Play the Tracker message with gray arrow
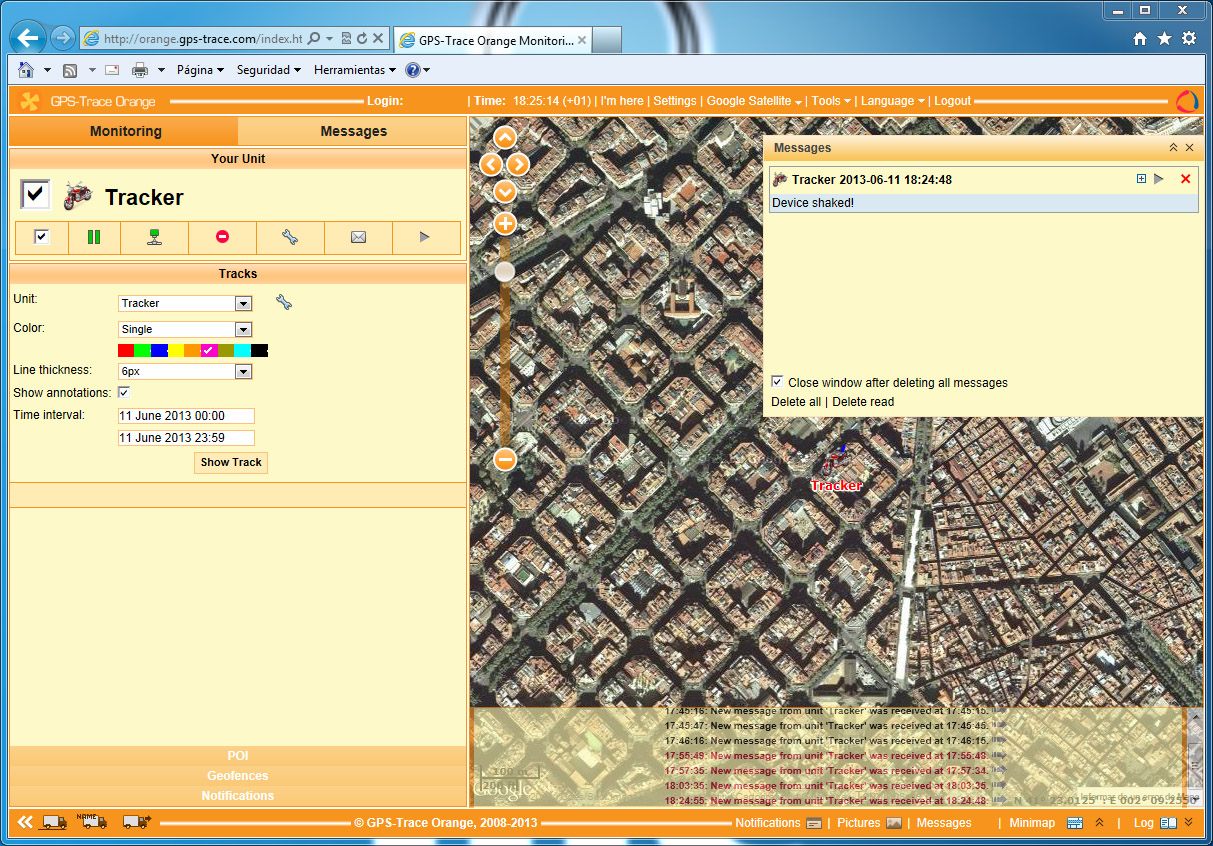 pyautogui.click(x=1159, y=179)
